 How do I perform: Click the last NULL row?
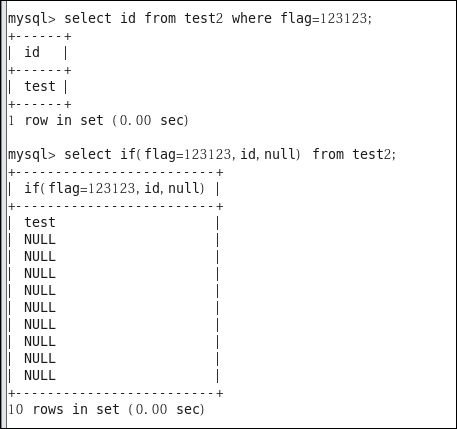[x=113, y=376]
